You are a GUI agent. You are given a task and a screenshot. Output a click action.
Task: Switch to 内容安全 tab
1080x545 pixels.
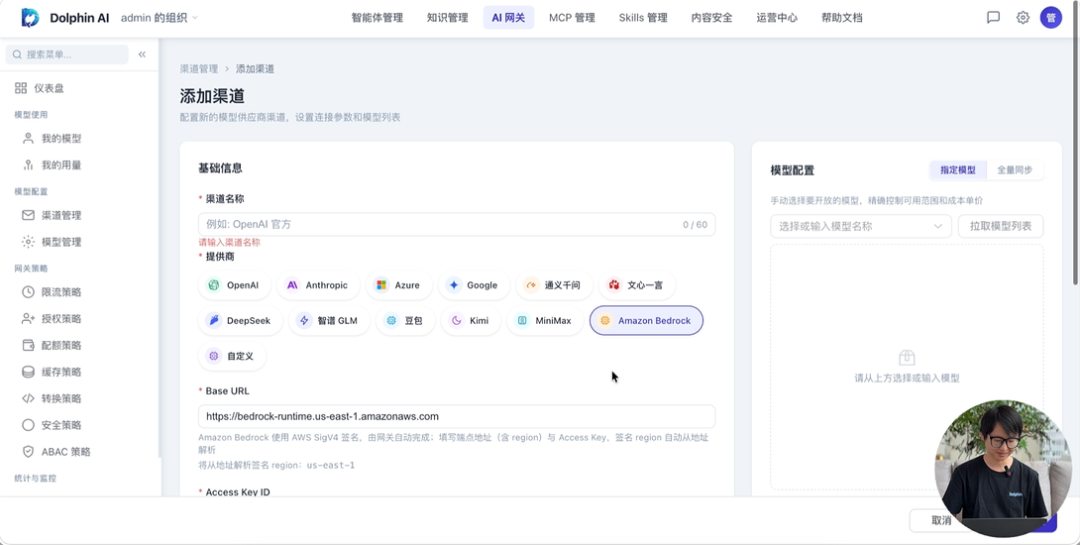click(x=712, y=18)
